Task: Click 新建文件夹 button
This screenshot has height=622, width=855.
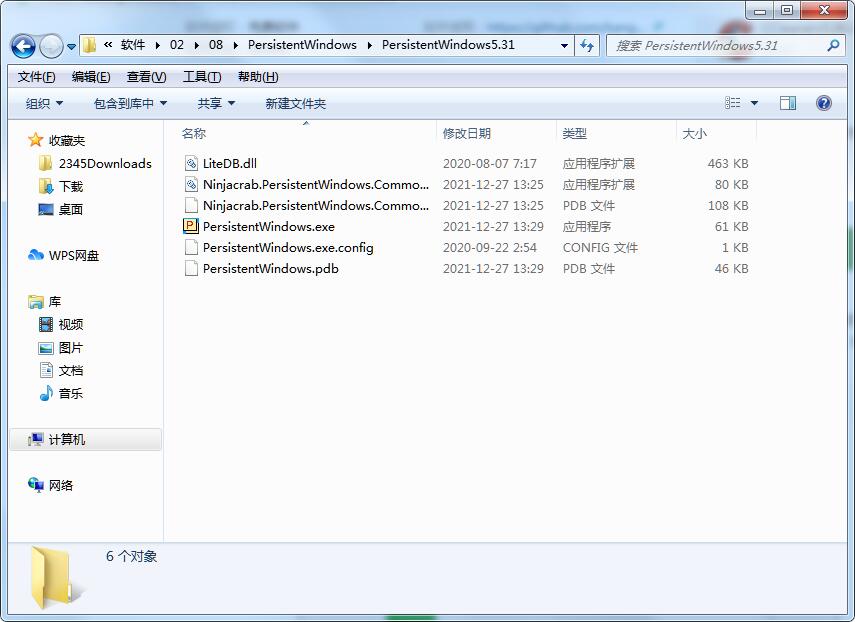Action: pos(296,104)
